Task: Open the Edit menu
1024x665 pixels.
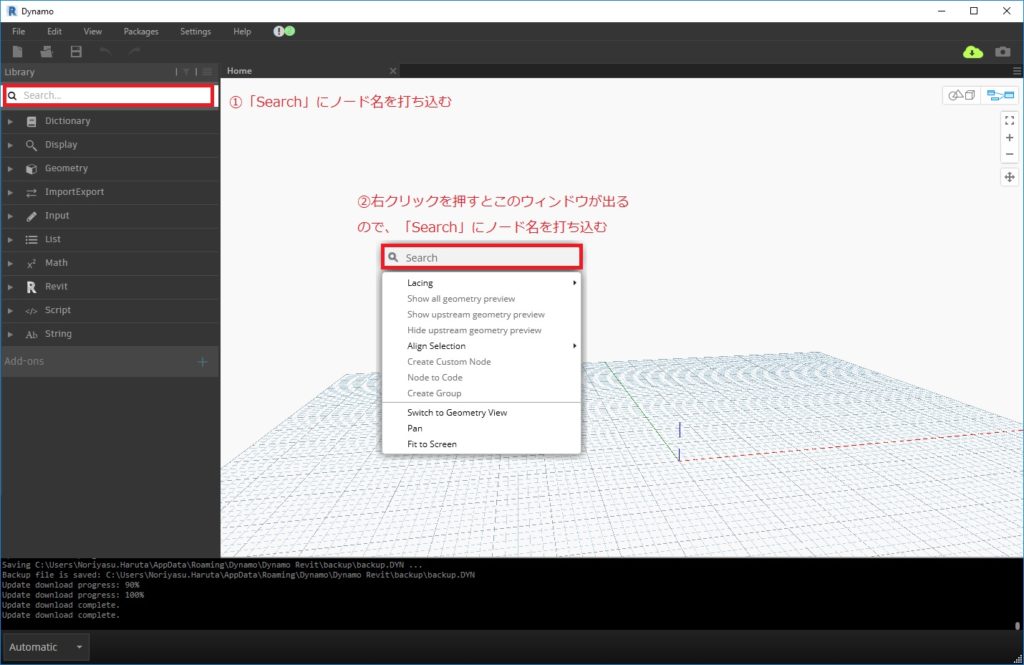Action: (54, 31)
